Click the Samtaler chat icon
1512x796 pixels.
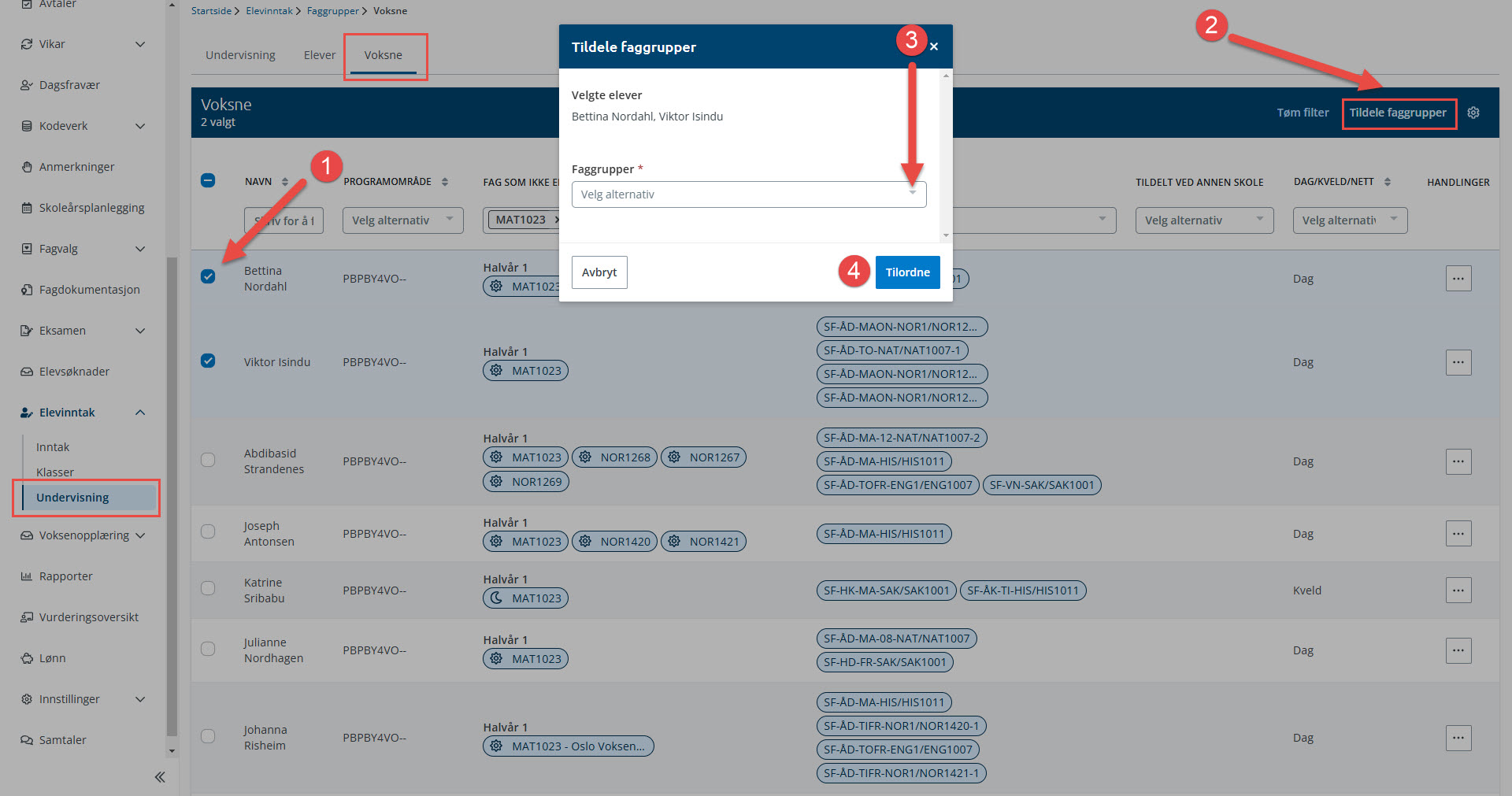(x=27, y=740)
